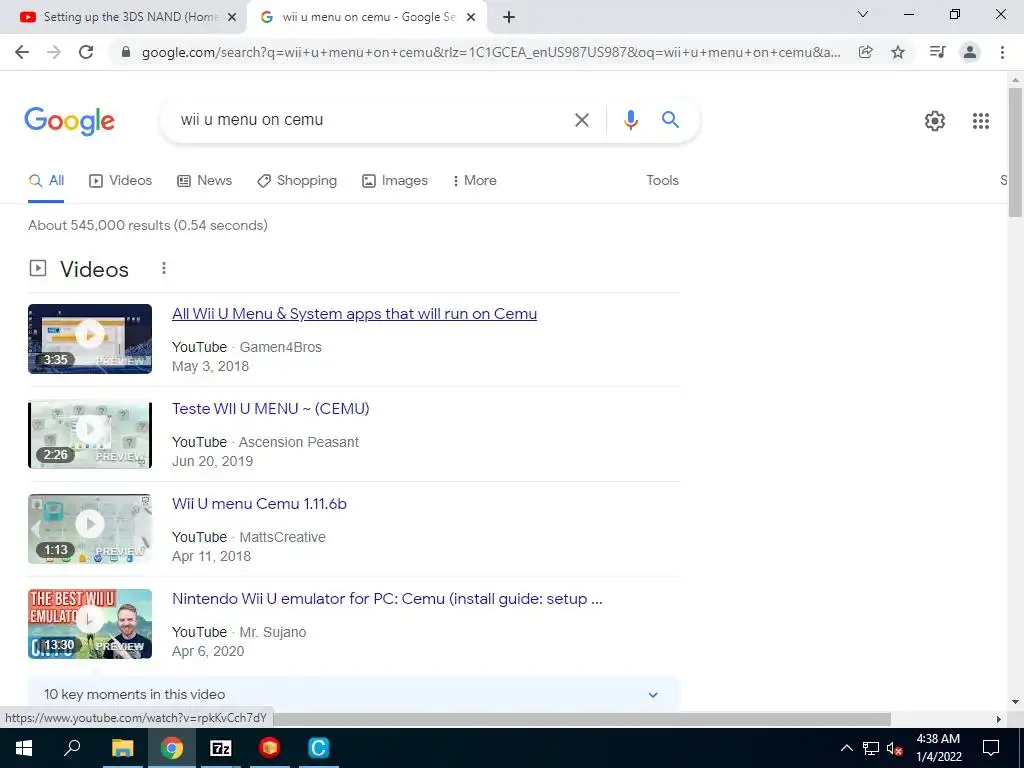Open the Windows notification center
The image size is (1024, 768).
(991, 748)
